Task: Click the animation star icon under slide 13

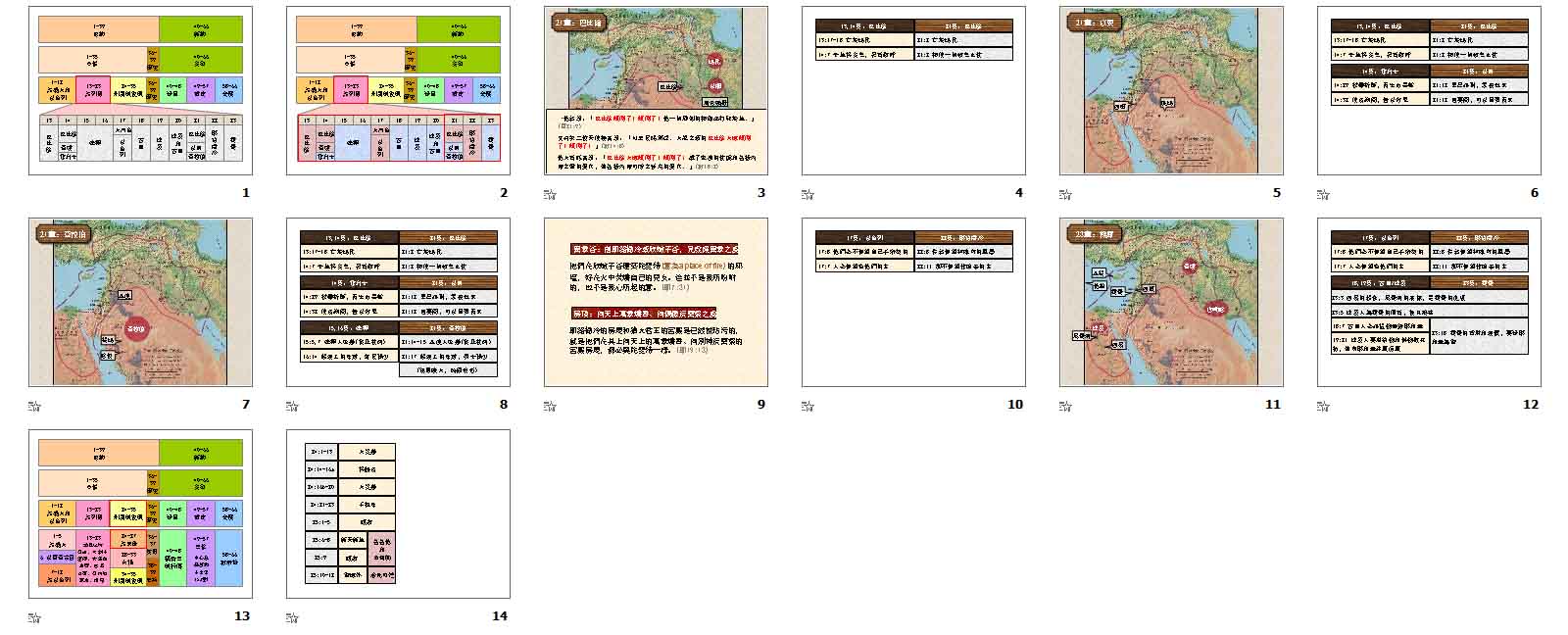Action: (33, 617)
